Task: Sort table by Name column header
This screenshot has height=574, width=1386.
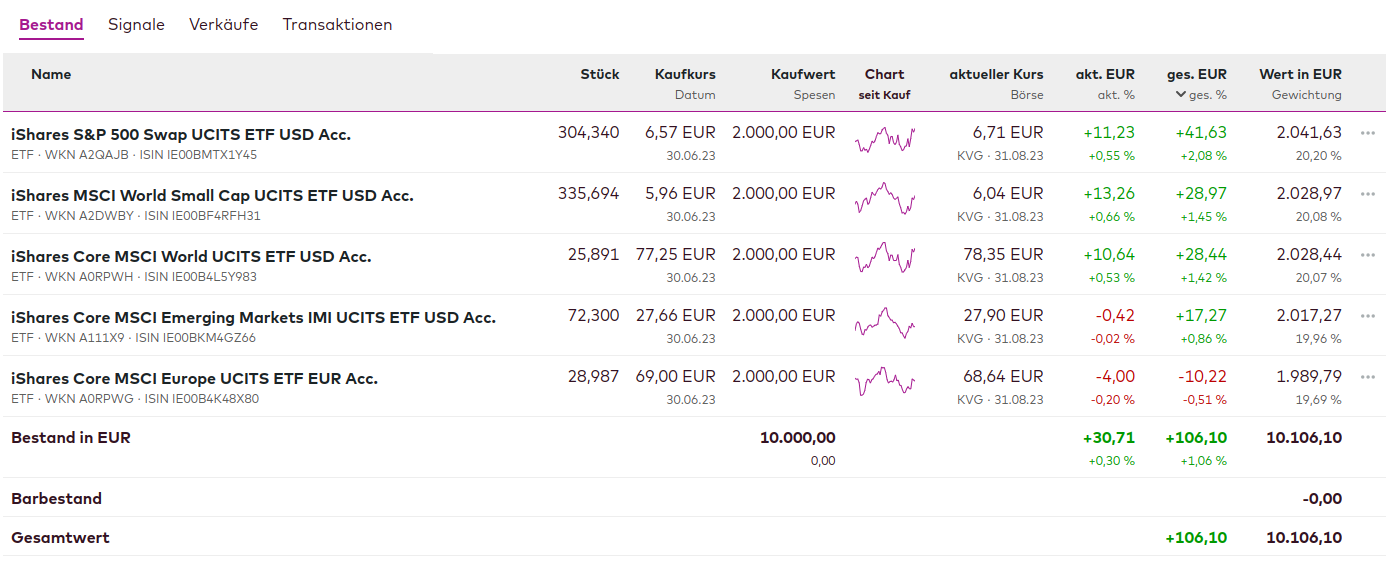Action: pyautogui.click(x=51, y=74)
